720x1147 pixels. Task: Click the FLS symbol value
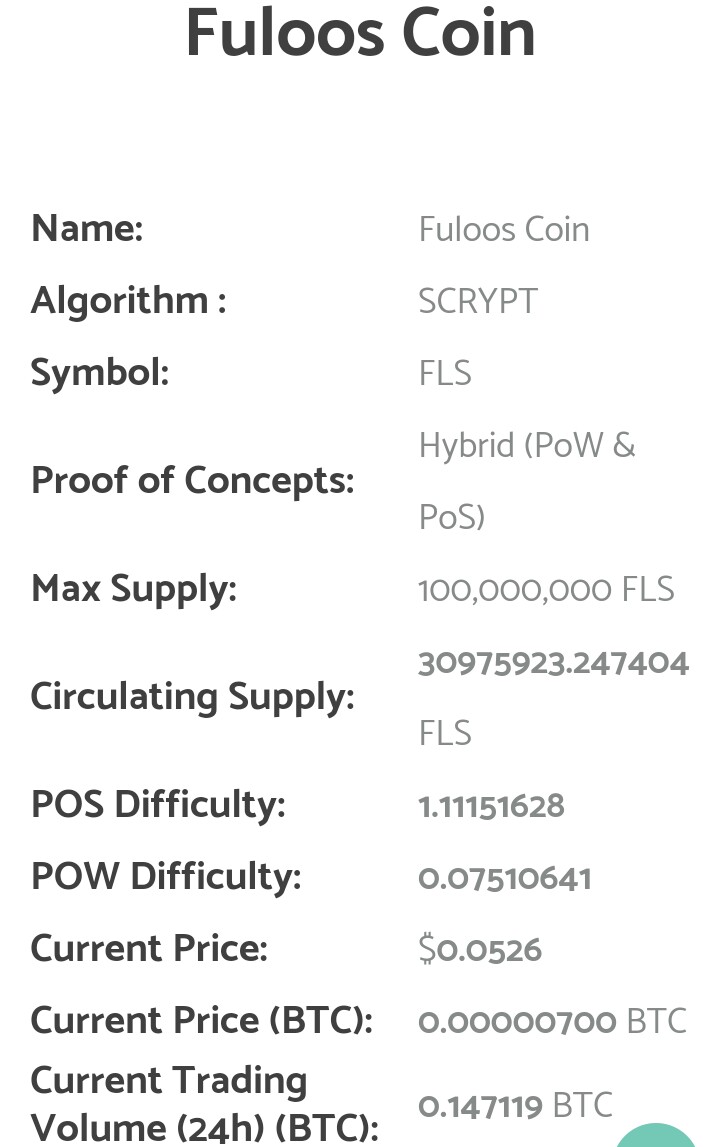(x=445, y=373)
